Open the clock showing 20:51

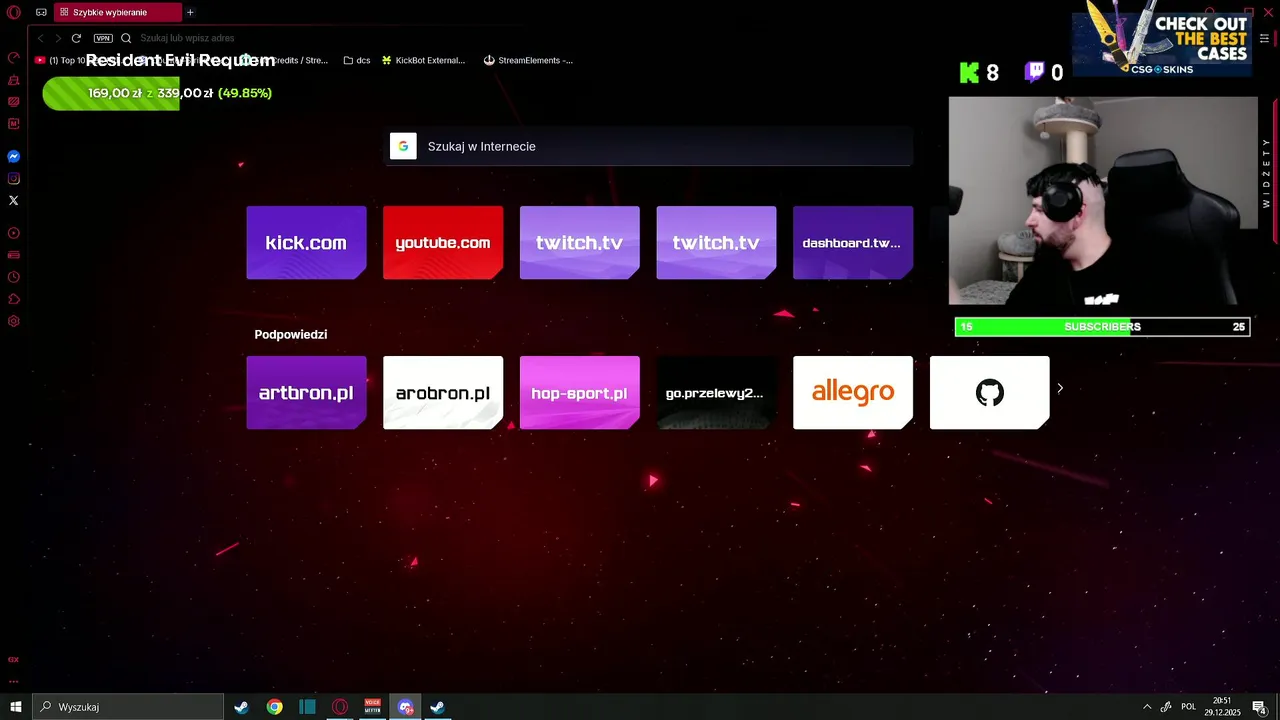pos(1222,707)
